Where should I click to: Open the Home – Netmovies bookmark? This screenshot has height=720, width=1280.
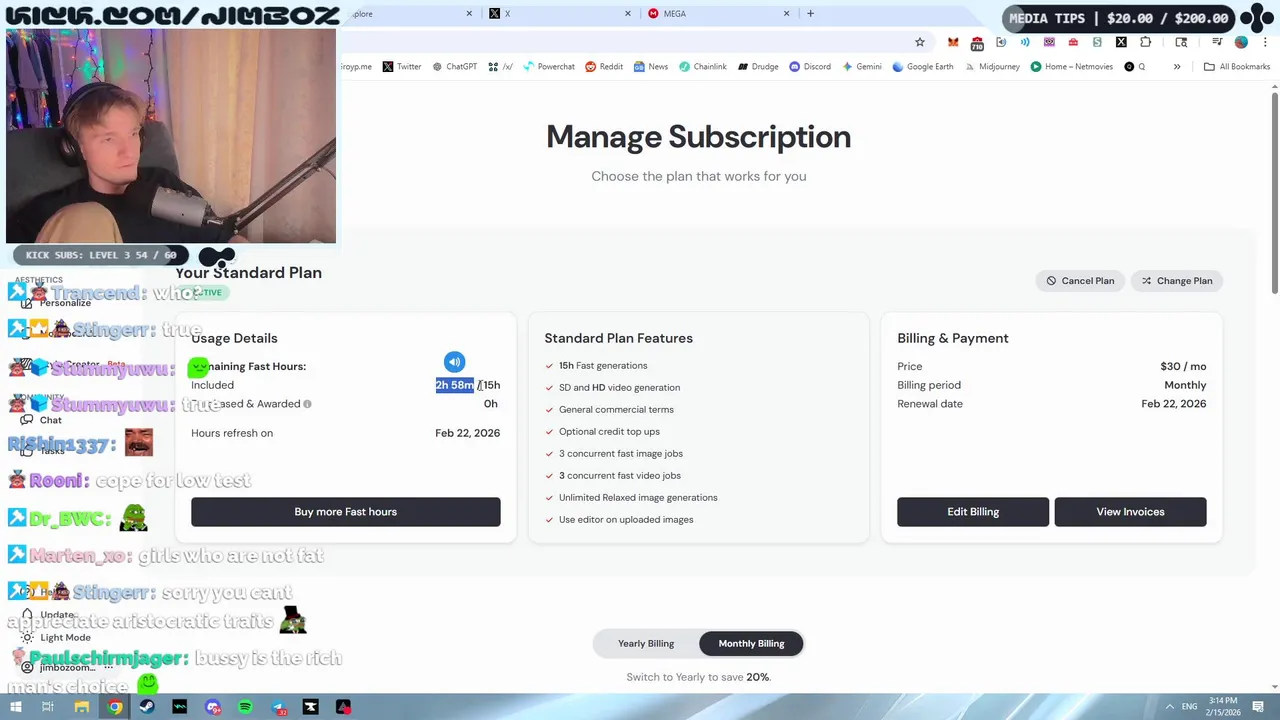[1072, 67]
